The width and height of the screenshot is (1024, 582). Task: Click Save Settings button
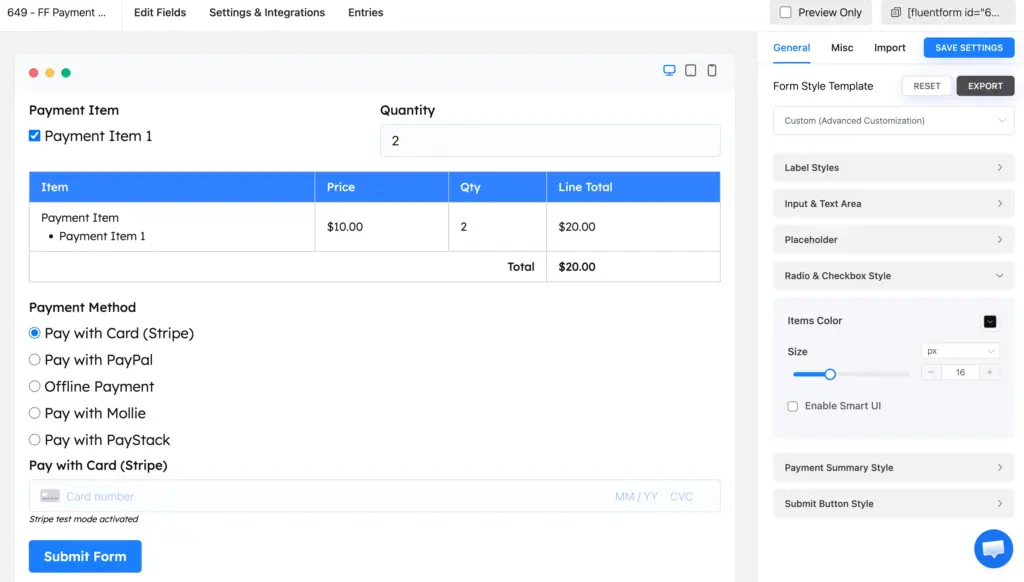(x=968, y=48)
